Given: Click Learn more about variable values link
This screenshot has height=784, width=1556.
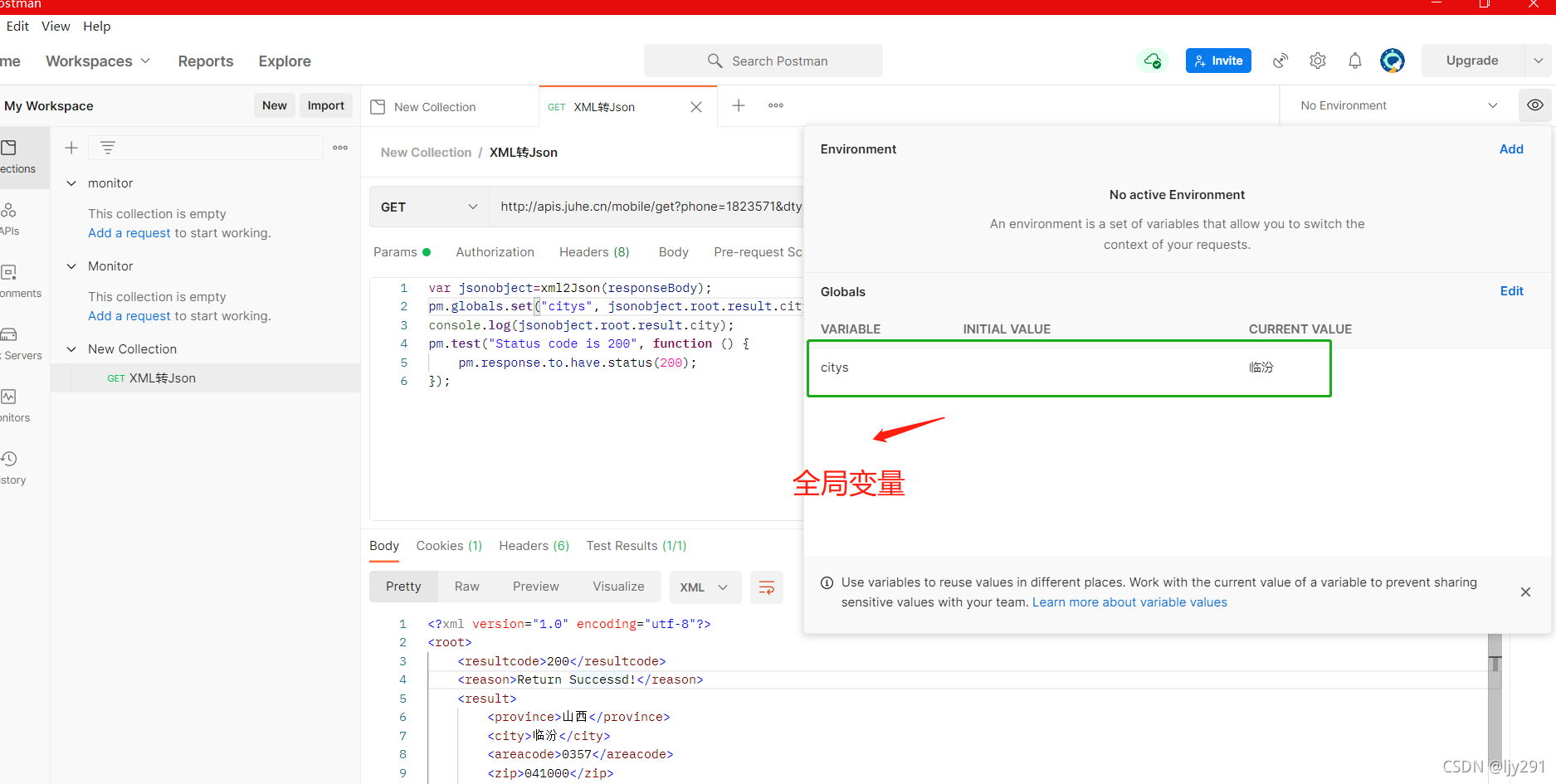Looking at the screenshot, I should click(x=1129, y=601).
